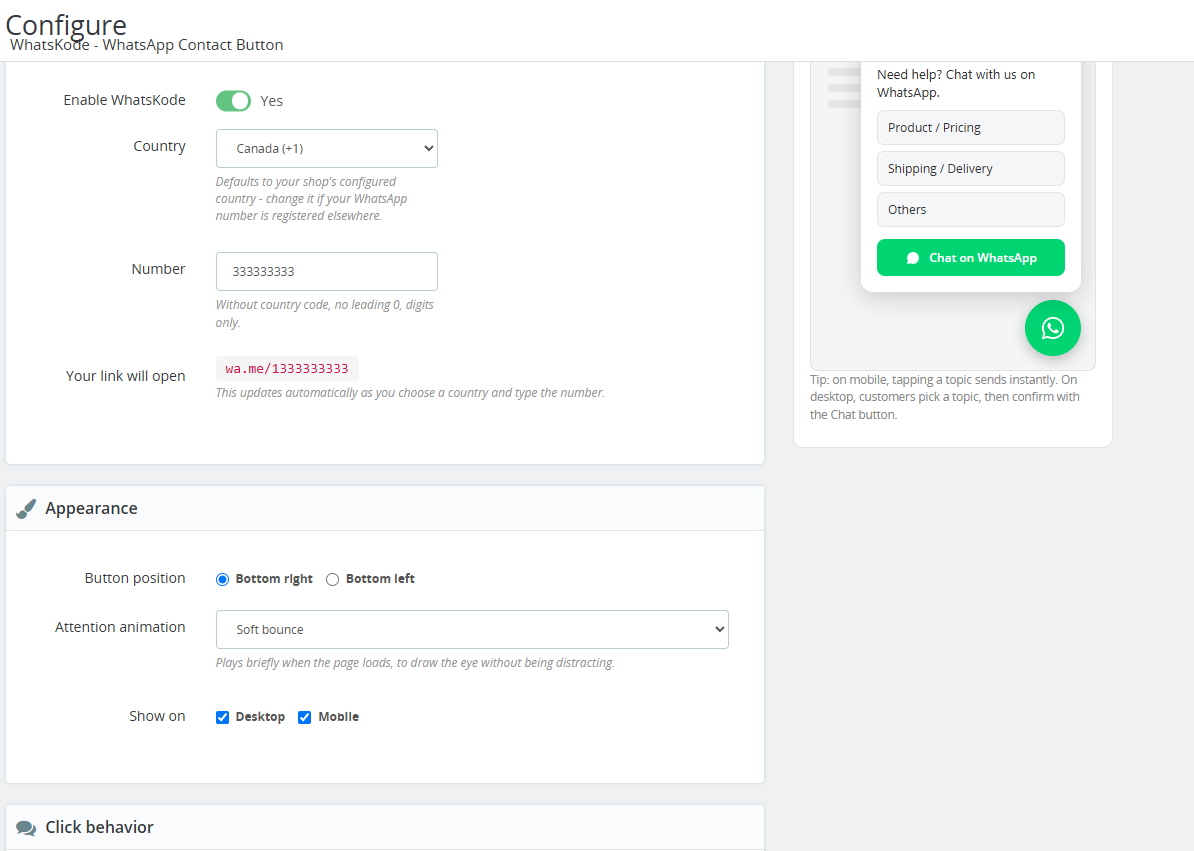This screenshot has width=1194, height=851.
Task: Click the round WhatsApp floating icon
Action: point(1052,328)
